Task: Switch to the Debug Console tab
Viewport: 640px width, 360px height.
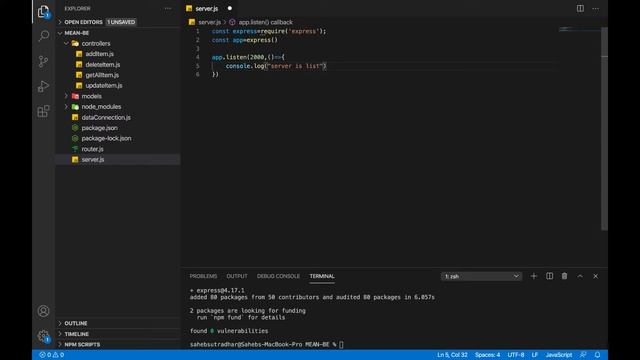Action: (x=278, y=276)
